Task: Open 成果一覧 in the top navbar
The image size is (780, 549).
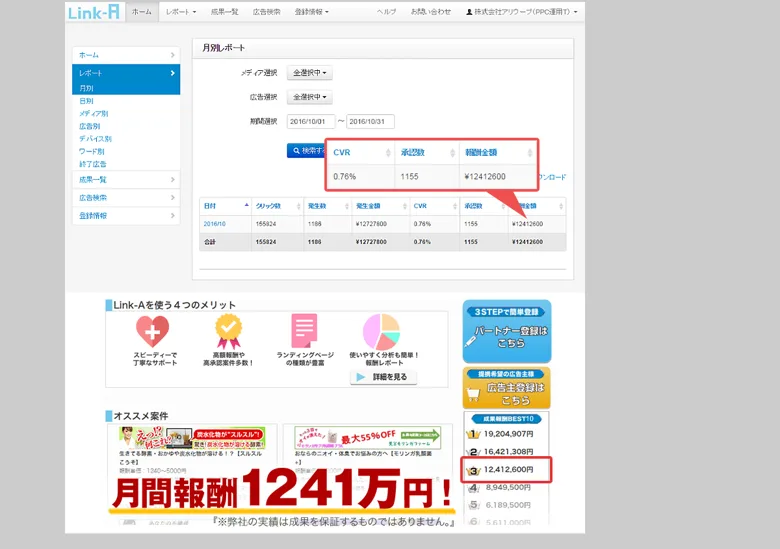Action: coord(224,12)
